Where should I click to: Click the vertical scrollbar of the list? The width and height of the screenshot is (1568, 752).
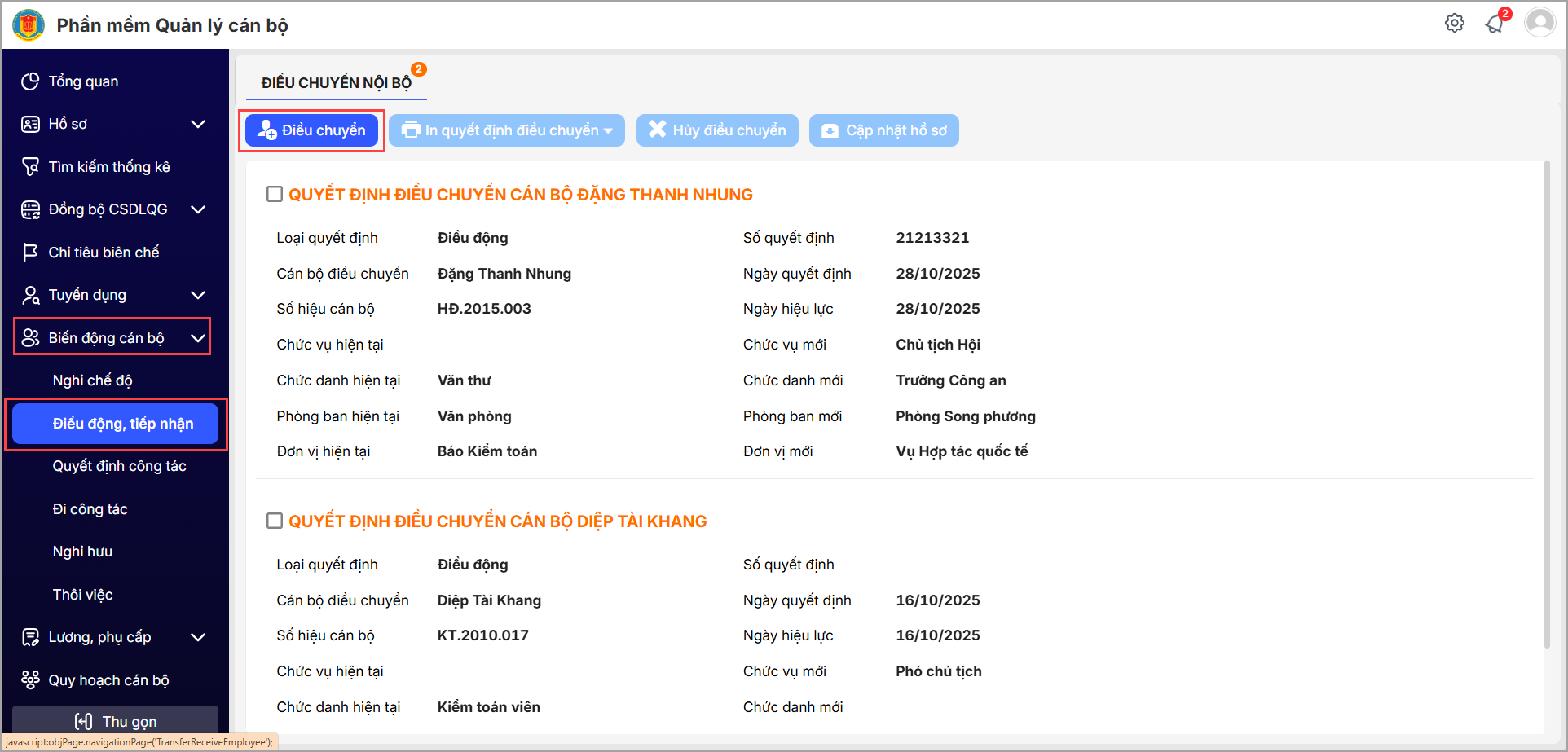(x=1546, y=407)
